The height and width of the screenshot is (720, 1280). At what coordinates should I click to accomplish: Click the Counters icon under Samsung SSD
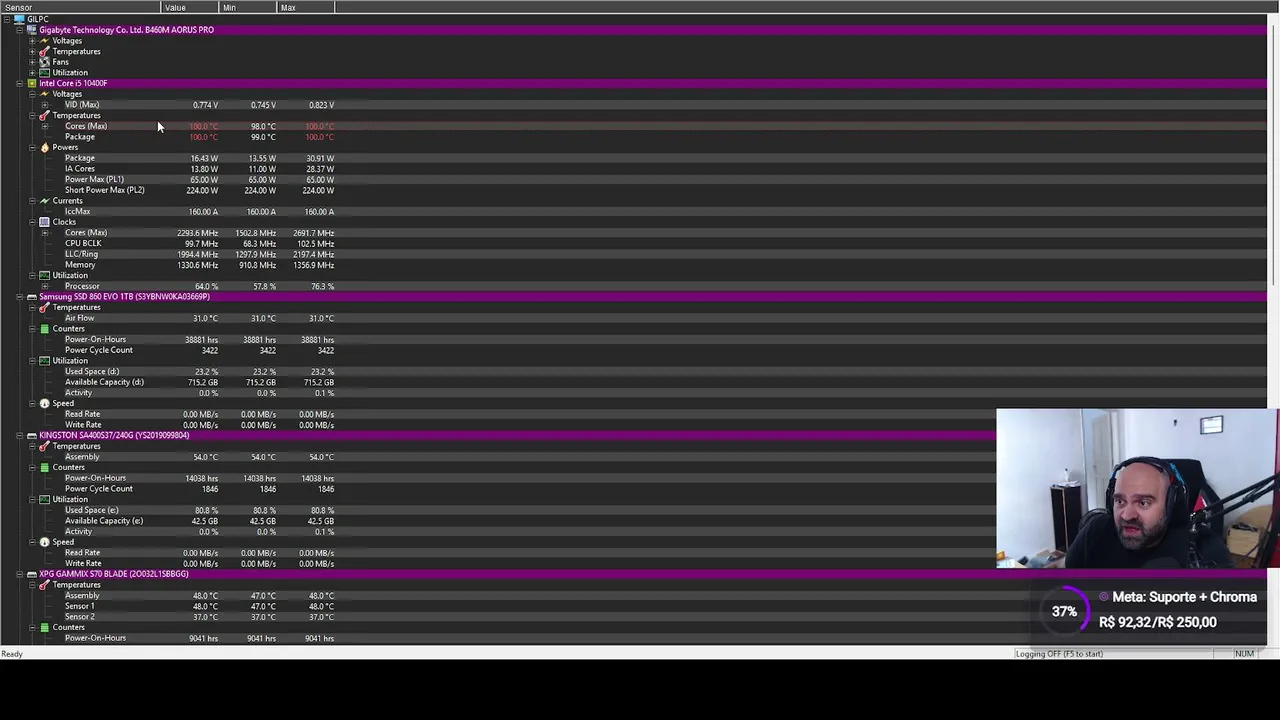(x=44, y=329)
